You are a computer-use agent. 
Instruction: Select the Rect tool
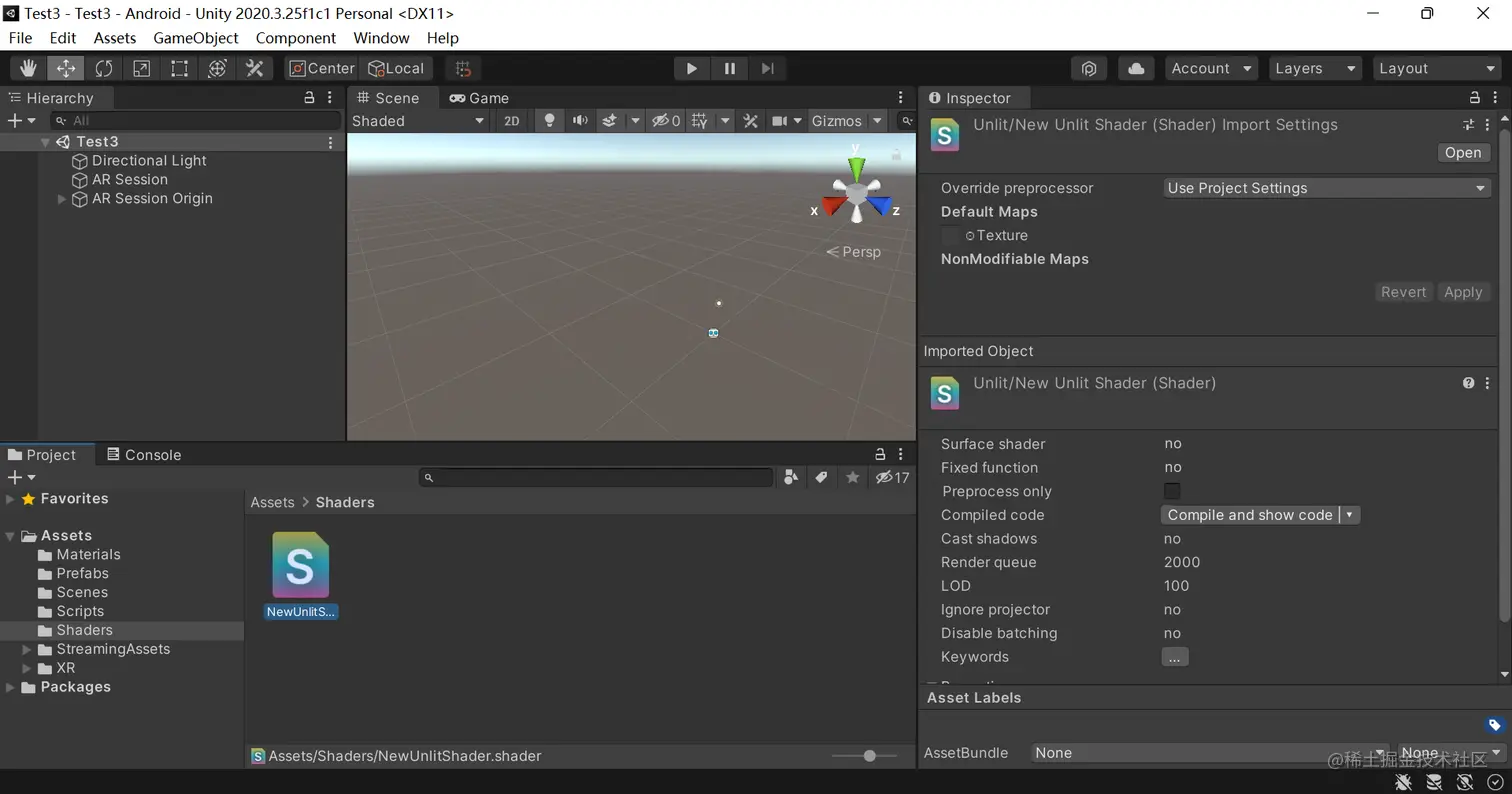click(179, 68)
